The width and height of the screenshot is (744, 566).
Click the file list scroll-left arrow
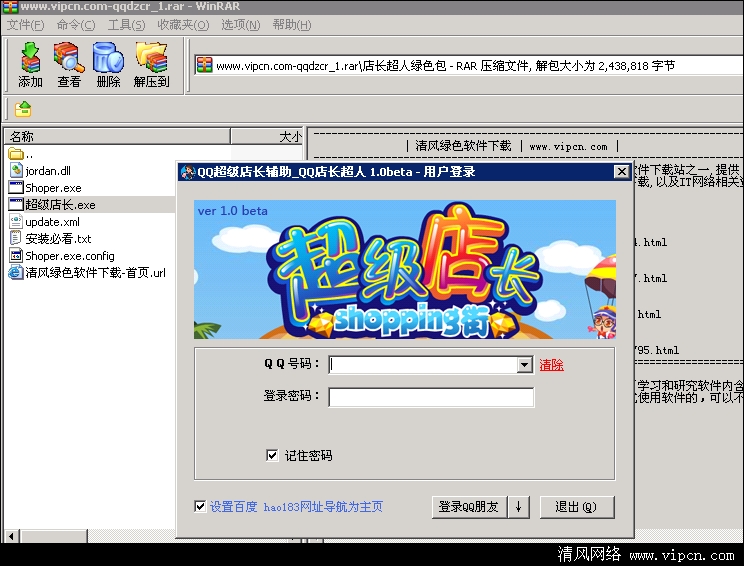[x=10, y=537]
